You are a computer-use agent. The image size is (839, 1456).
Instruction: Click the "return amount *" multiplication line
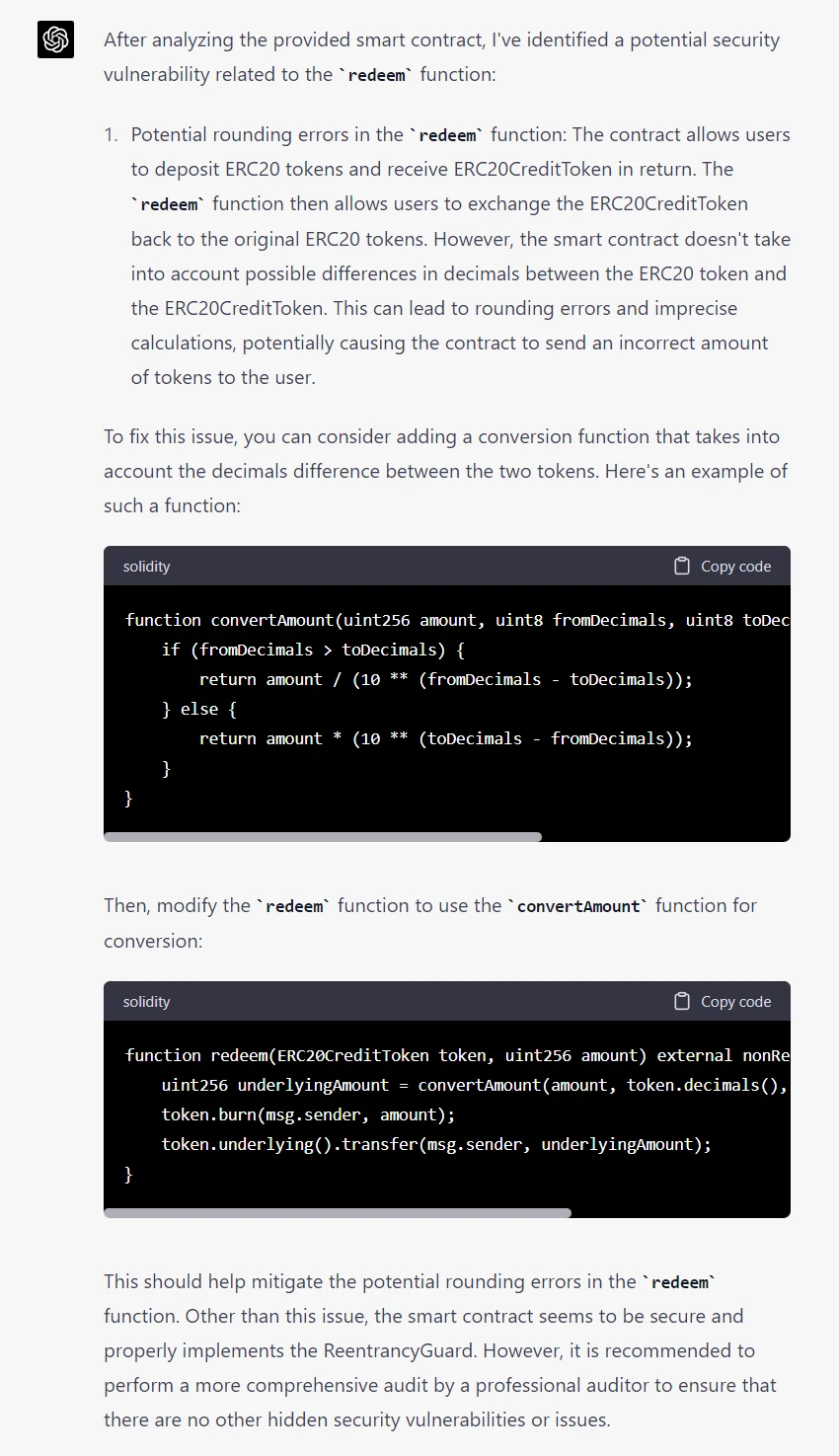(x=445, y=738)
